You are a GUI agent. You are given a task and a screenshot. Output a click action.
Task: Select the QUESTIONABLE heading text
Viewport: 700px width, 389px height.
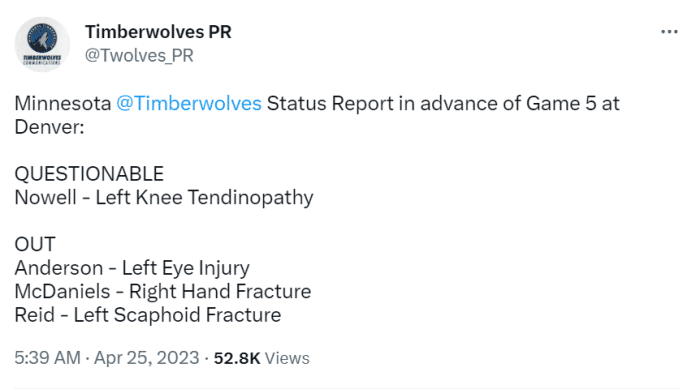pyautogui.click(x=89, y=174)
